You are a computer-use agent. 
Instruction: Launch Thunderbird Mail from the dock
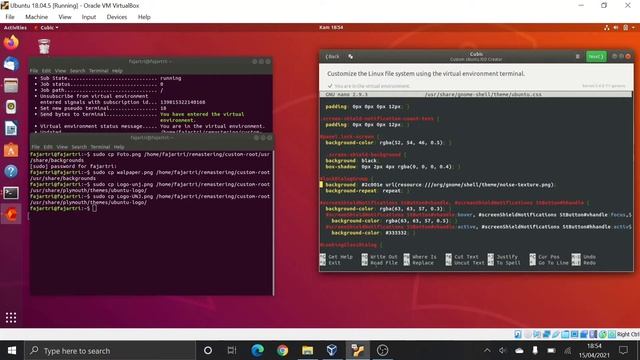11,64
